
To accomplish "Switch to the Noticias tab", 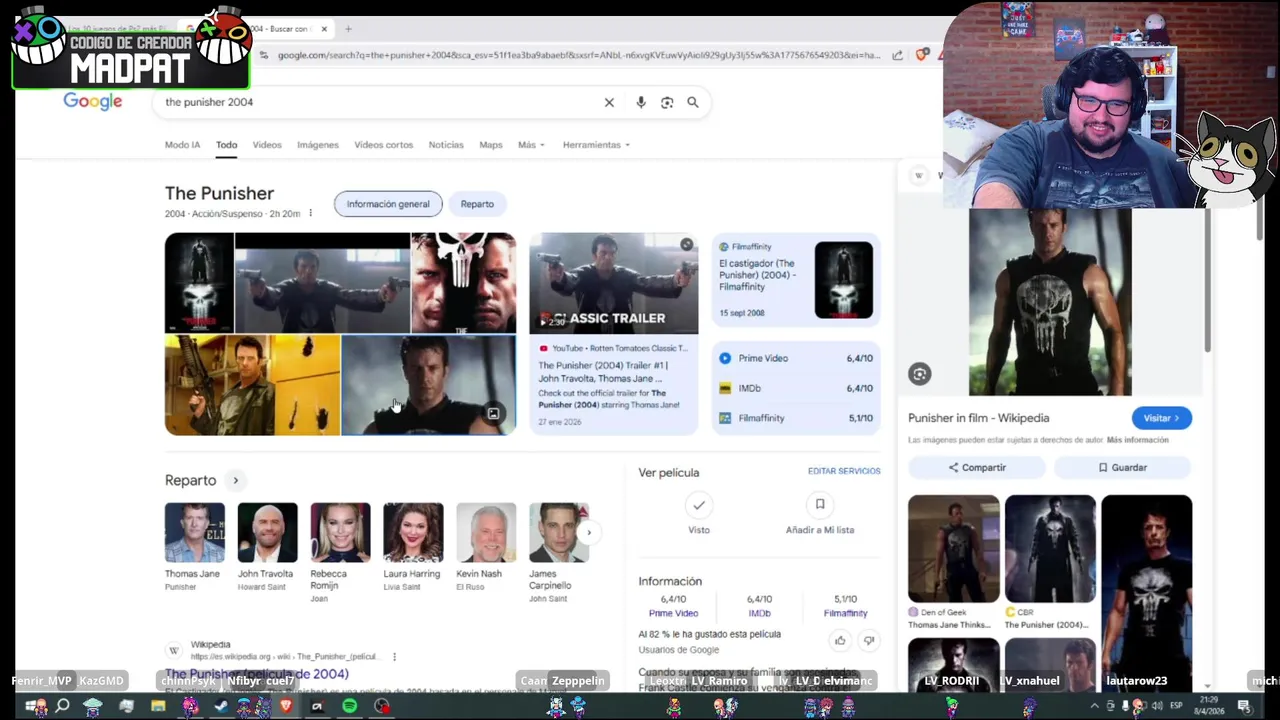I will pyautogui.click(x=446, y=145).
